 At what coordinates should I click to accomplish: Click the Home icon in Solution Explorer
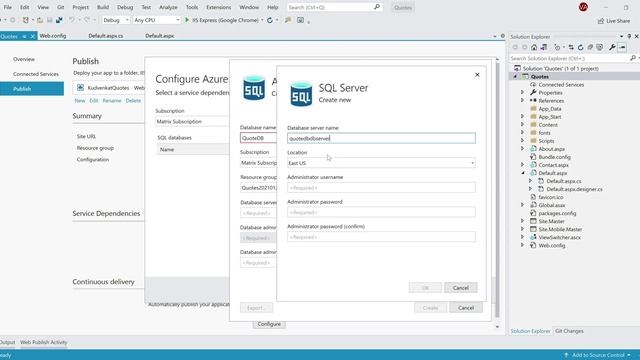point(534,47)
